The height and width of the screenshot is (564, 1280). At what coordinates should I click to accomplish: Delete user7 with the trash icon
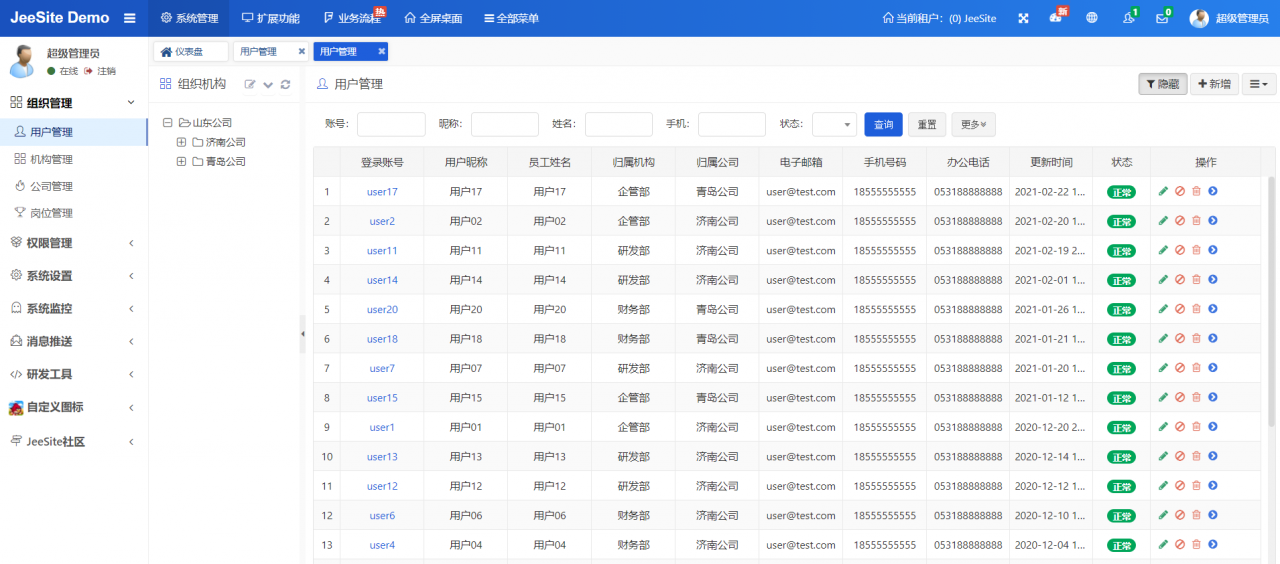1196,368
